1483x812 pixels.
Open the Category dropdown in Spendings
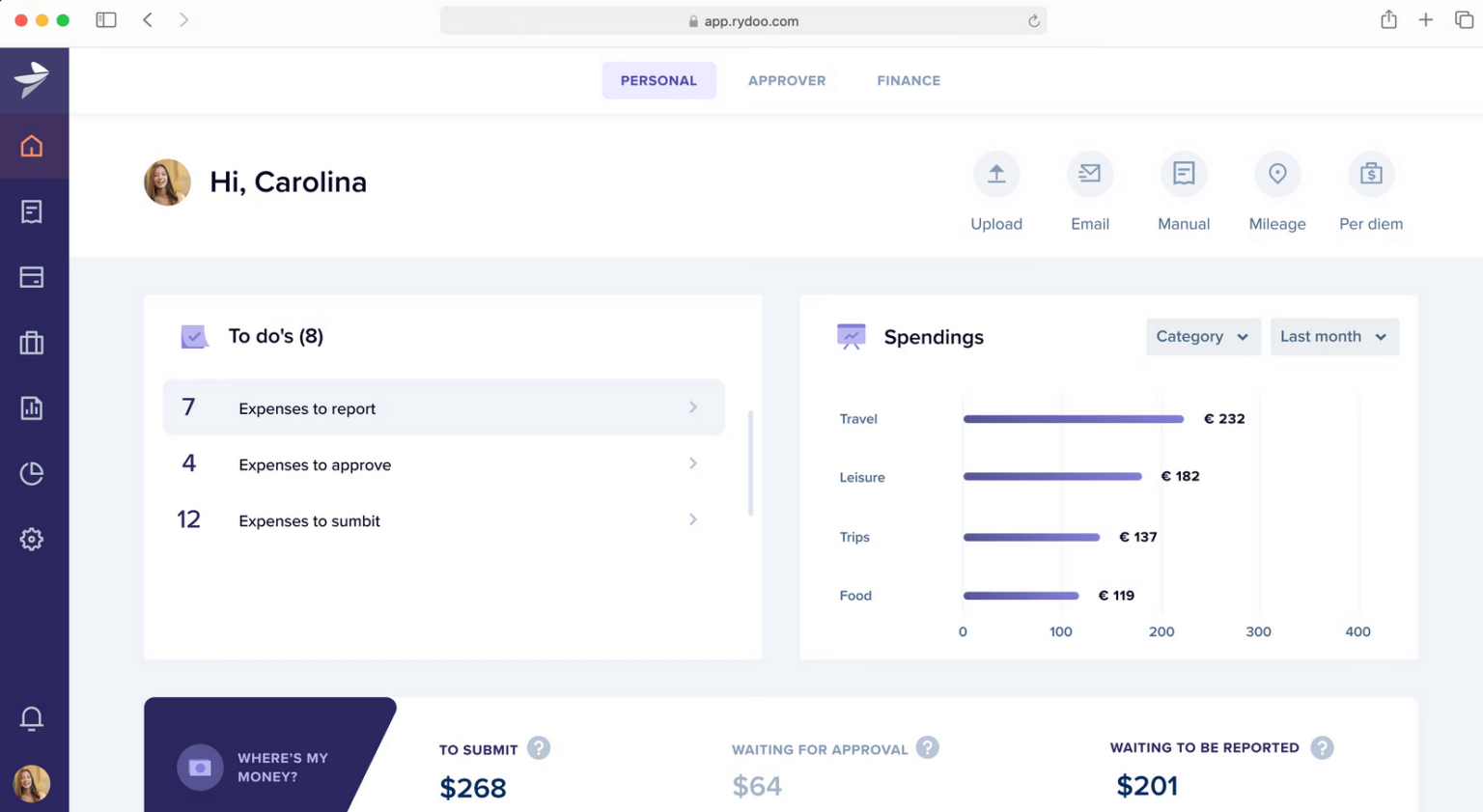(x=1202, y=336)
